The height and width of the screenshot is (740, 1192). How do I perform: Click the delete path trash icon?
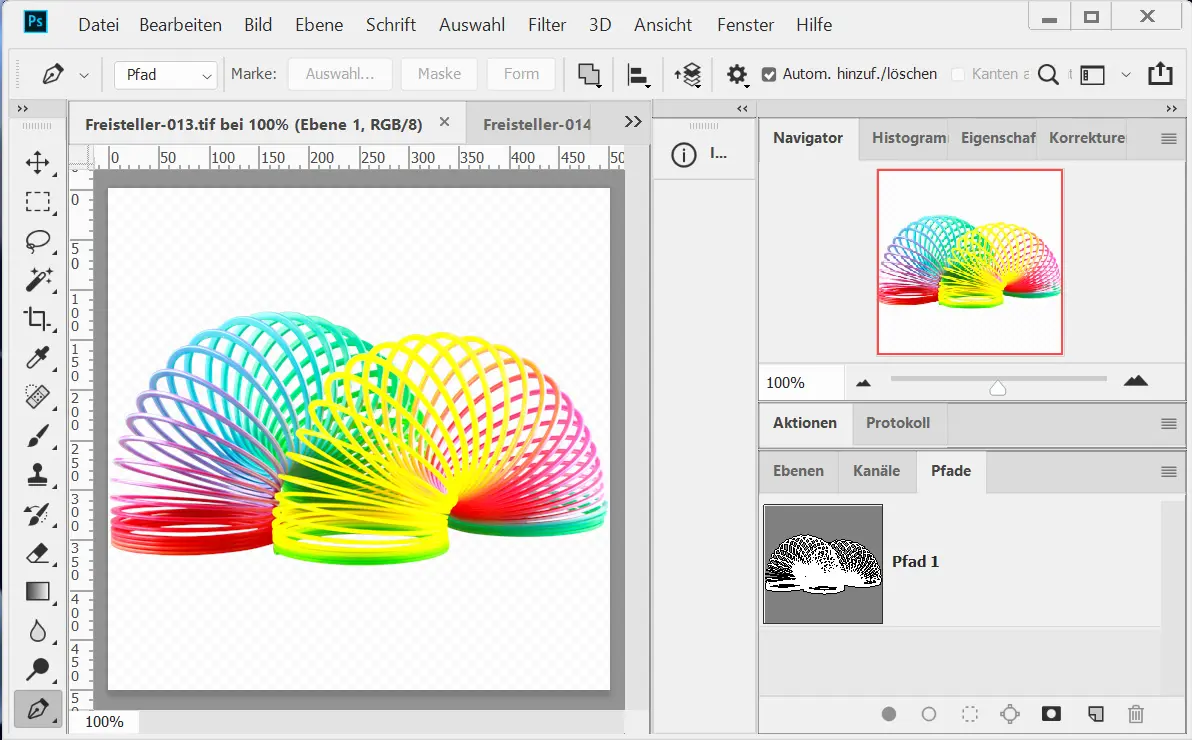pos(1135,714)
